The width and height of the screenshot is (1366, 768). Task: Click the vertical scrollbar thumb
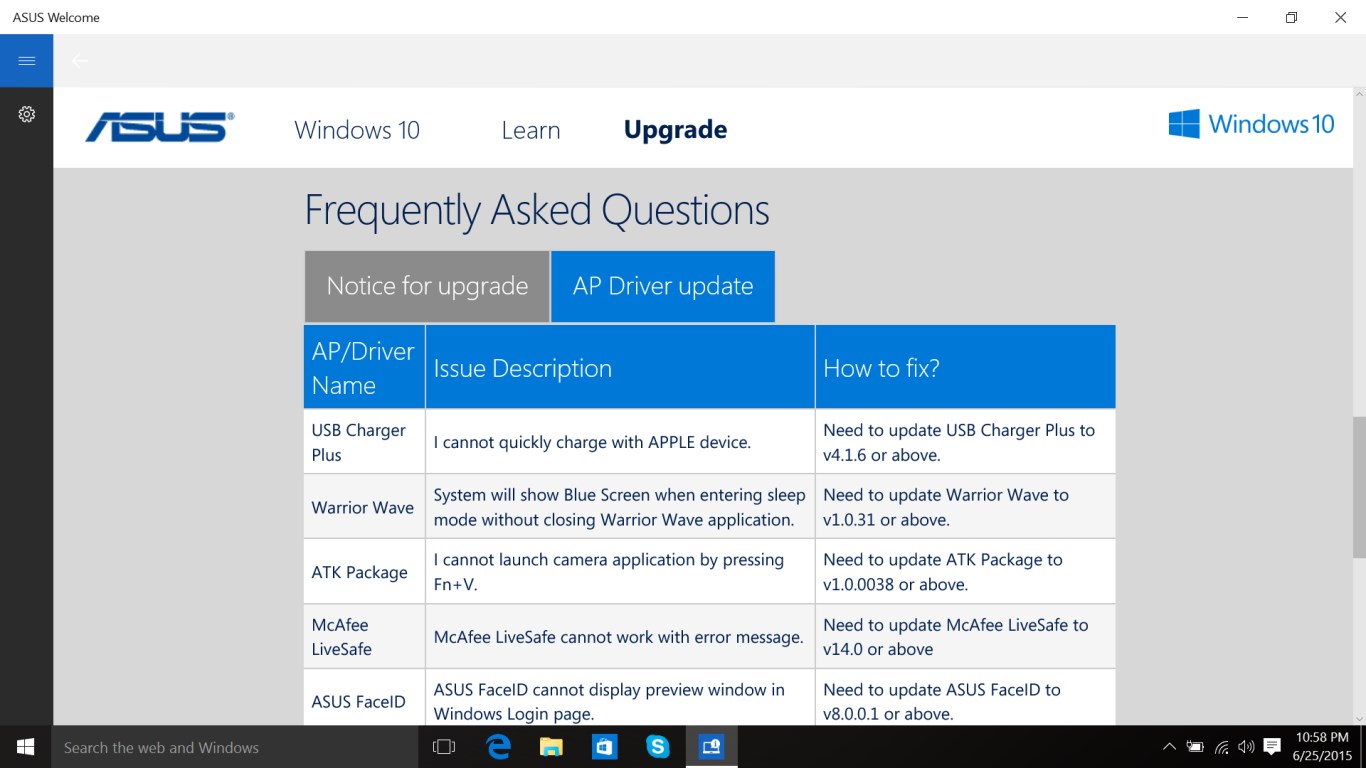click(1359, 487)
